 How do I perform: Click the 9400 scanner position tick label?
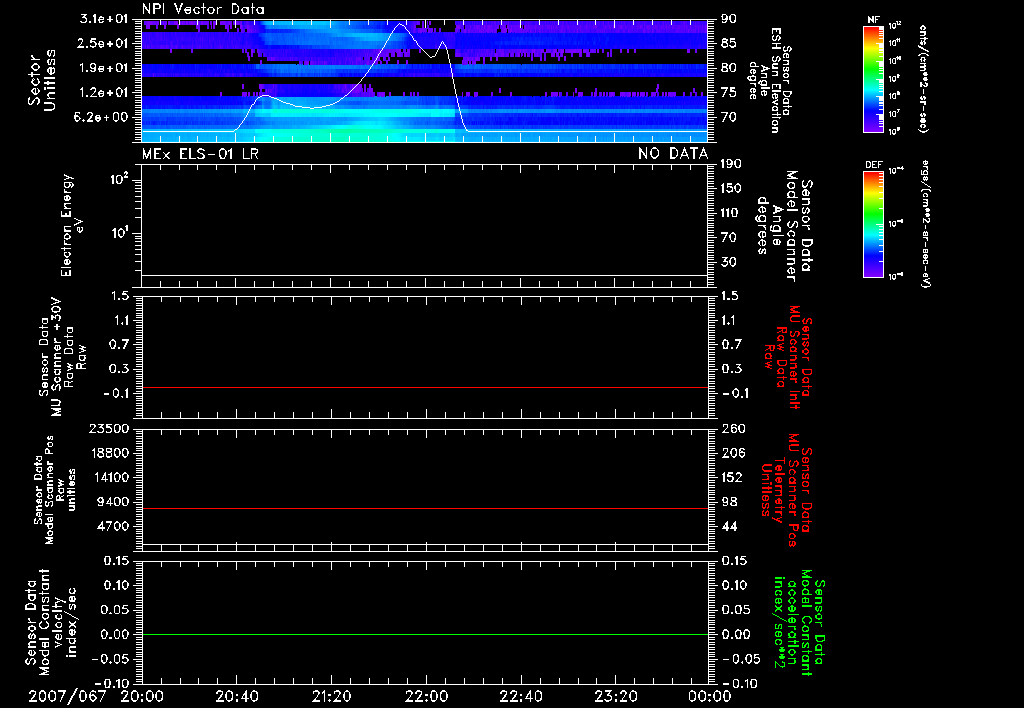tap(113, 502)
